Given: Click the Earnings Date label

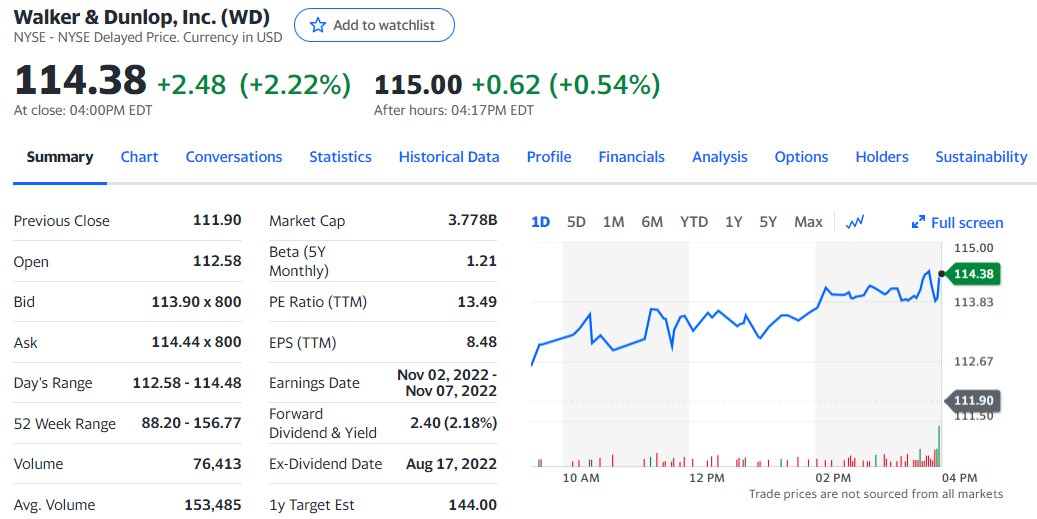Looking at the screenshot, I should tap(314, 383).
